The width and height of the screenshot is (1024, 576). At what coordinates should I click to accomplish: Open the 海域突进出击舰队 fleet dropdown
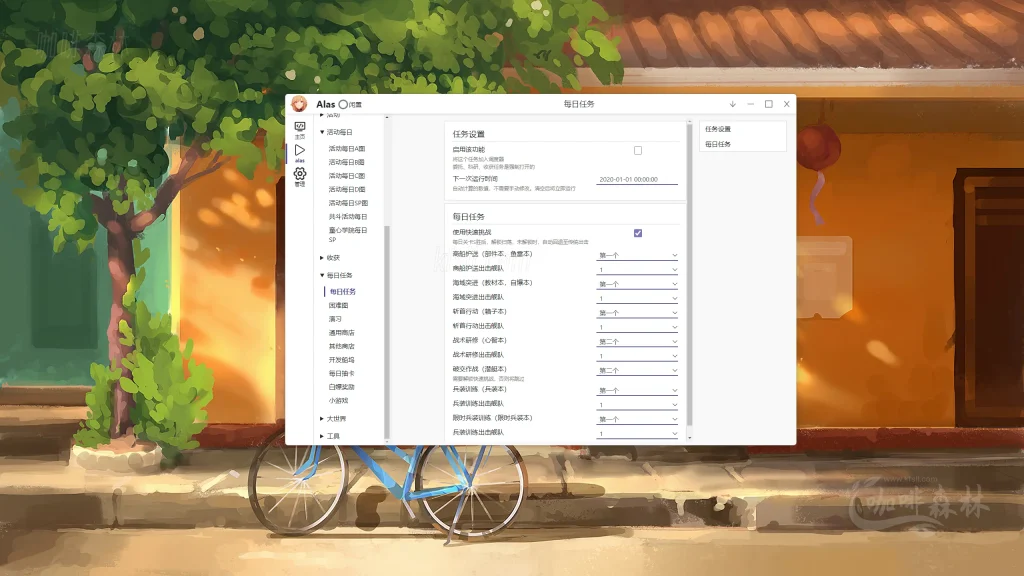click(x=637, y=298)
